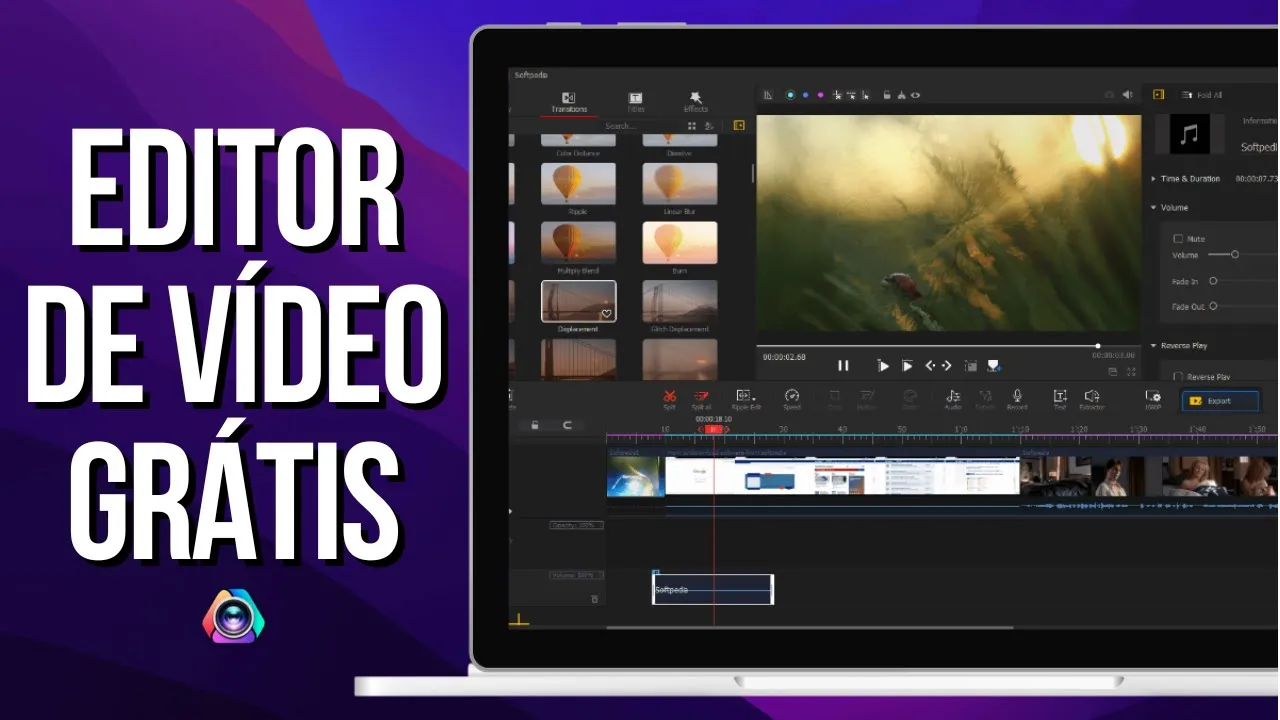
Task: Toggle the Reverse Play checkbox
Action: pyautogui.click(x=1178, y=377)
